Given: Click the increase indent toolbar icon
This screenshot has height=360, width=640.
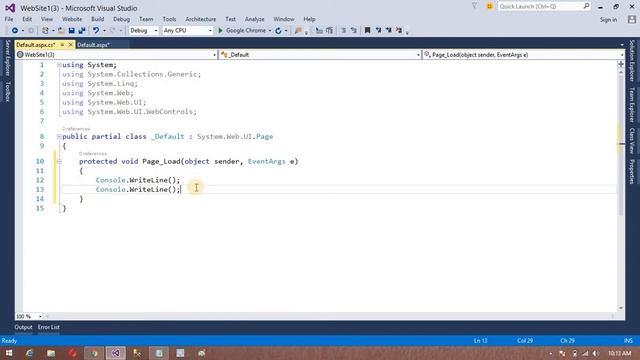Looking at the screenshot, I should pyautogui.click(x=329, y=31).
